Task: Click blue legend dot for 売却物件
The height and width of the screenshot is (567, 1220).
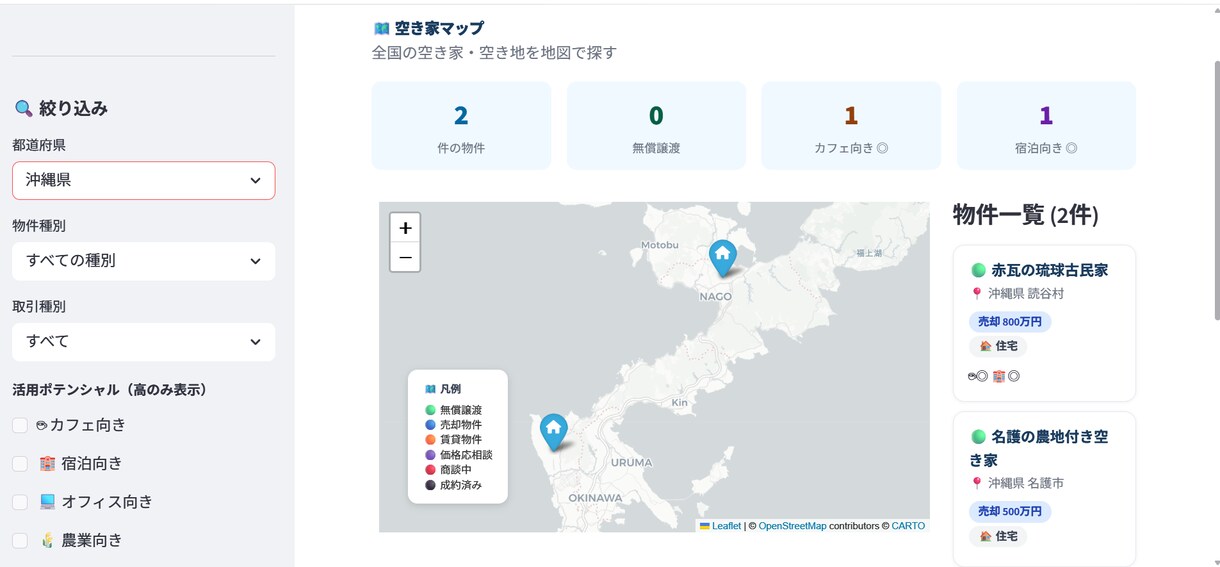Action: (x=430, y=425)
